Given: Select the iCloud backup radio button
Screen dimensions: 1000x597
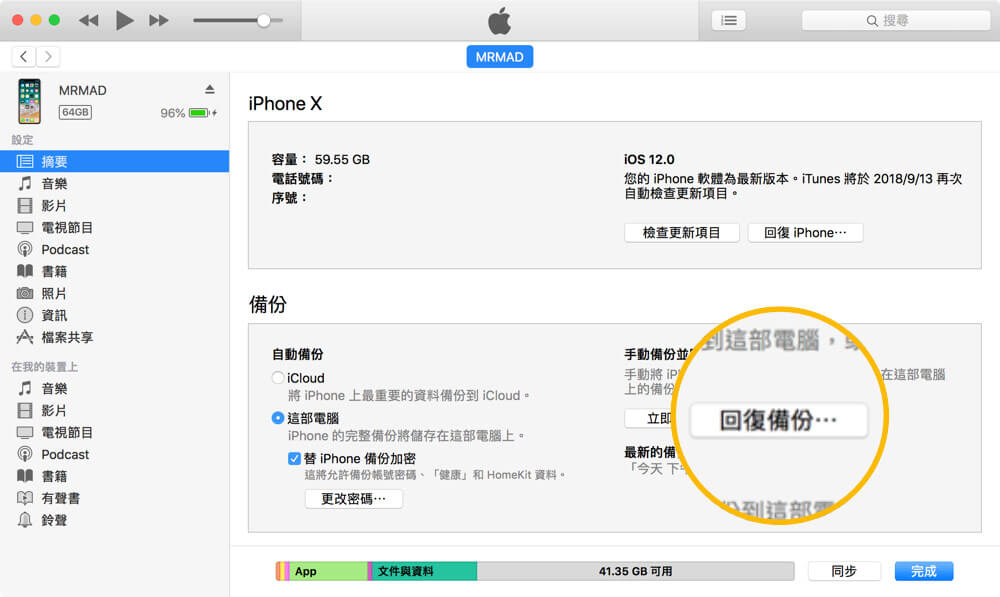Looking at the screenshot, I should pyautogui.click(x=277, y=378).
